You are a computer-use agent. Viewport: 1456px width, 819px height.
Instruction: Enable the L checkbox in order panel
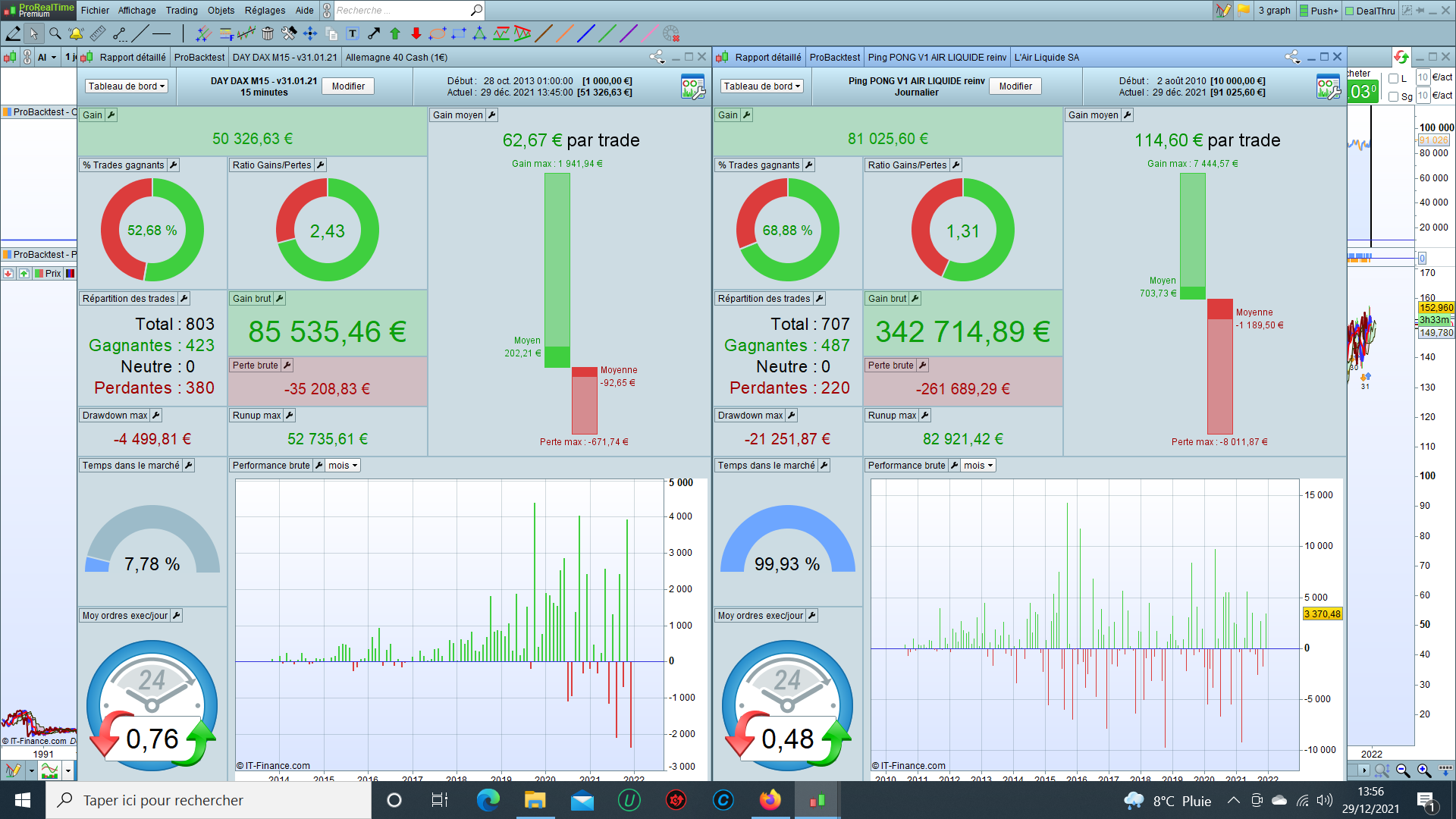tap(1393, 78)
